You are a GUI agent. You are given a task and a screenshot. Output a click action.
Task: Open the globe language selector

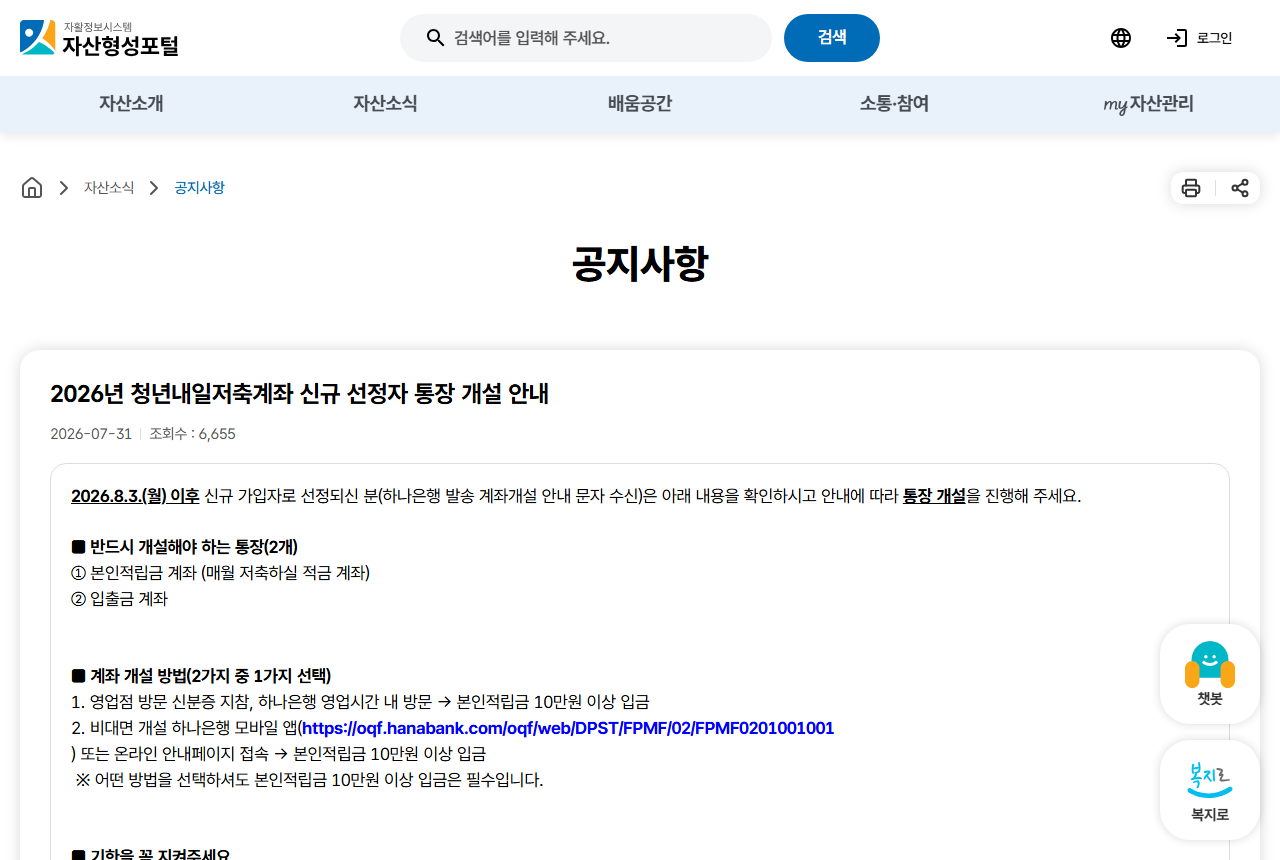click(x=1121, y=38)
